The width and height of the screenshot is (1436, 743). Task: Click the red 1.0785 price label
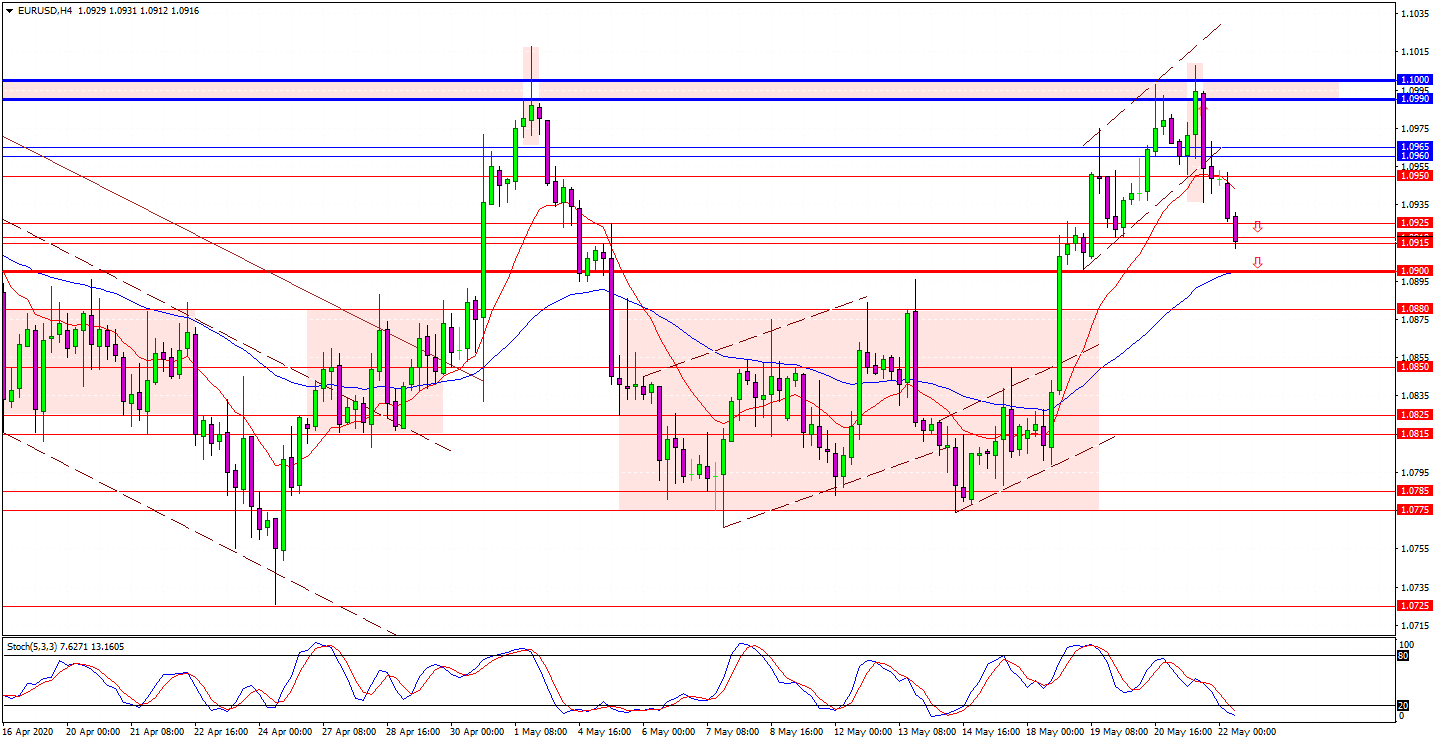coord(1415,491)
